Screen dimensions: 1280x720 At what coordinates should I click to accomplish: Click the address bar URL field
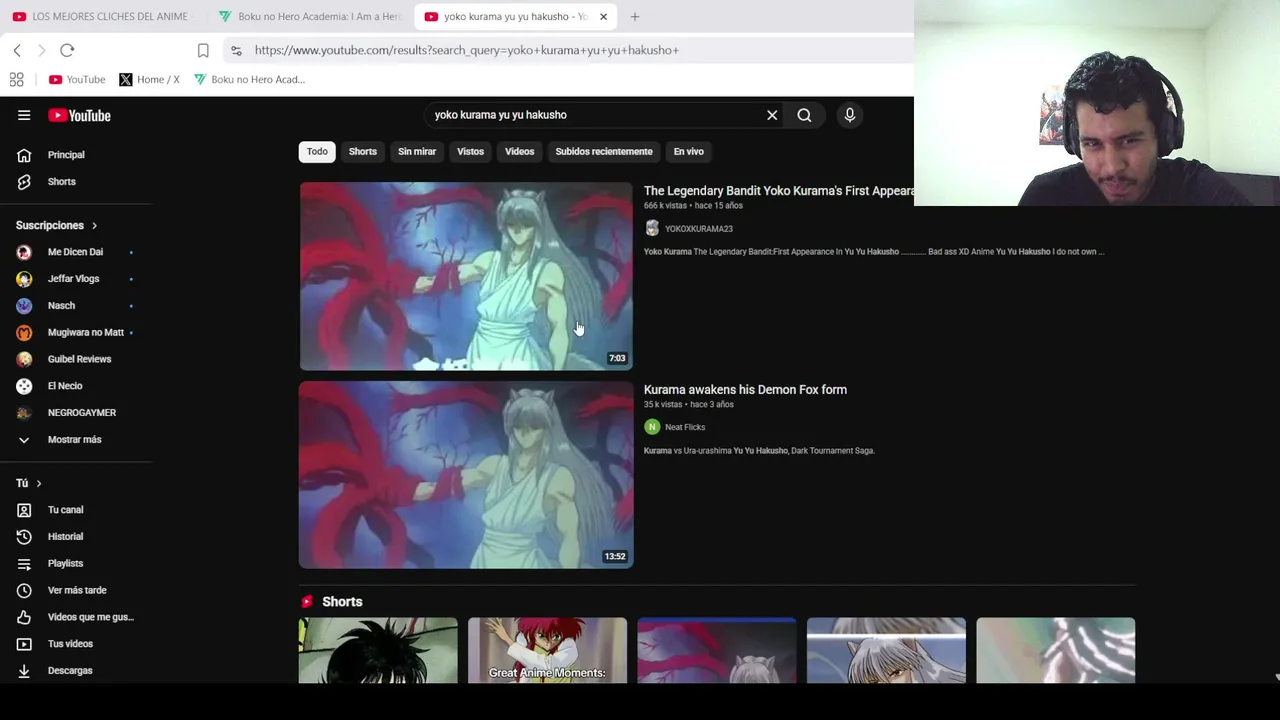(x=570, y=50)
